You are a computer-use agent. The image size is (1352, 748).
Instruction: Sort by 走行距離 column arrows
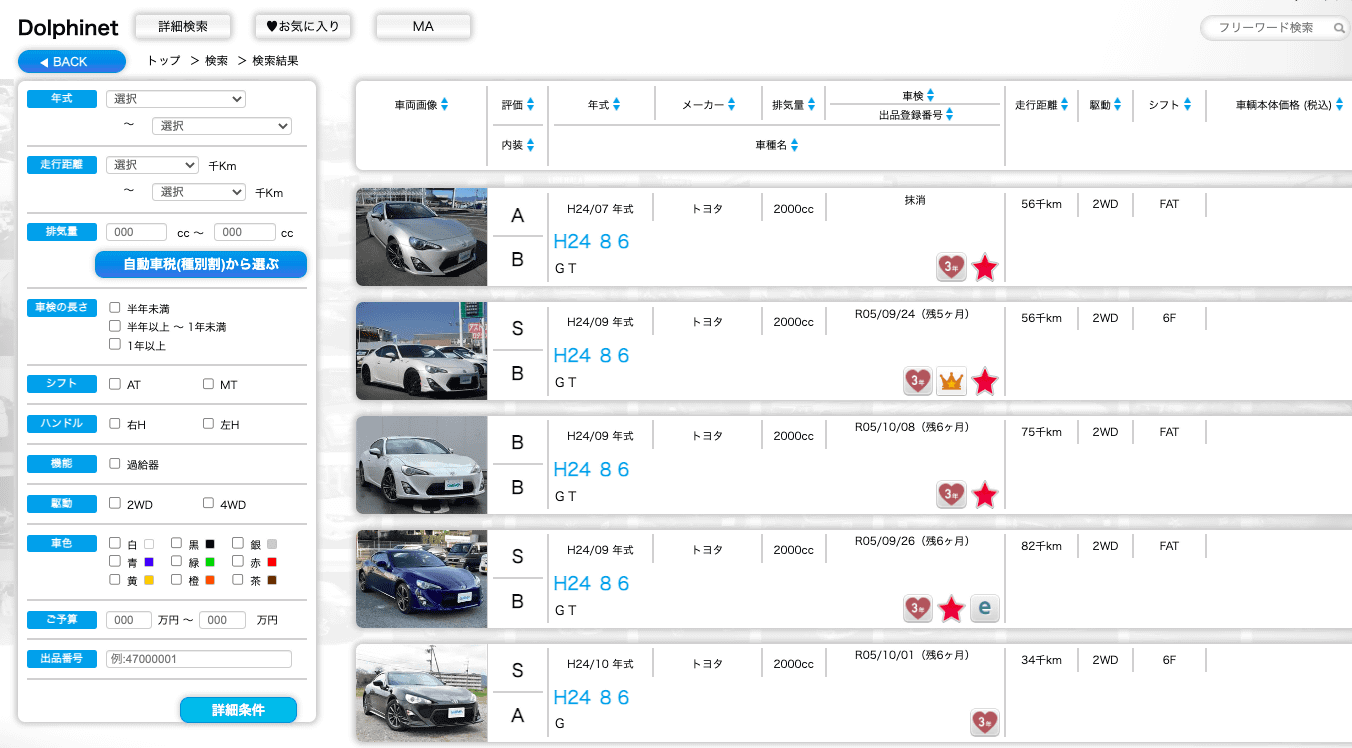coord(1064,104)
